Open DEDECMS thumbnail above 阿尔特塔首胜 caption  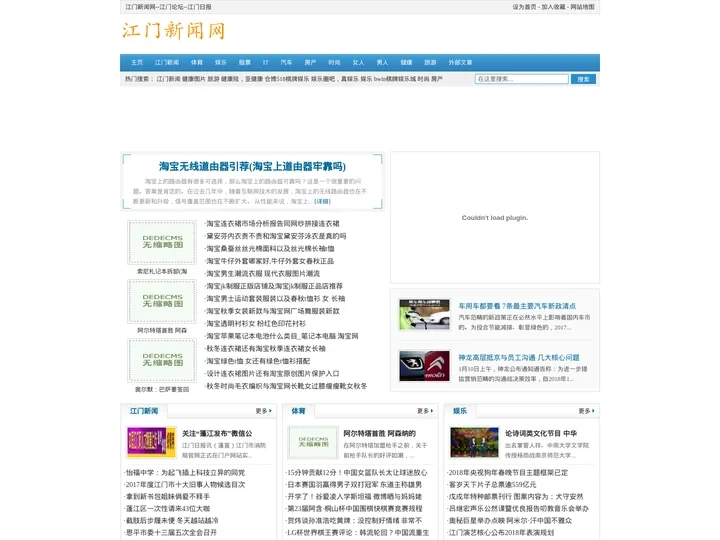coord(162,301)
